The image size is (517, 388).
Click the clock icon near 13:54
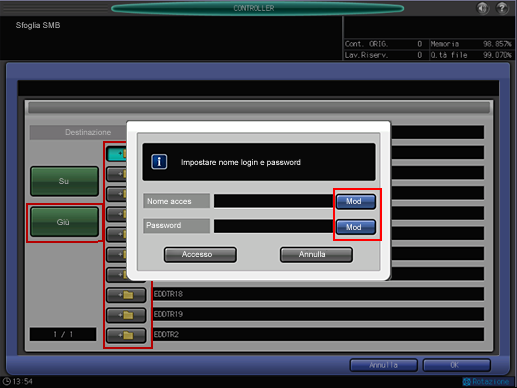pyautogui.click(x=6, y=381)
